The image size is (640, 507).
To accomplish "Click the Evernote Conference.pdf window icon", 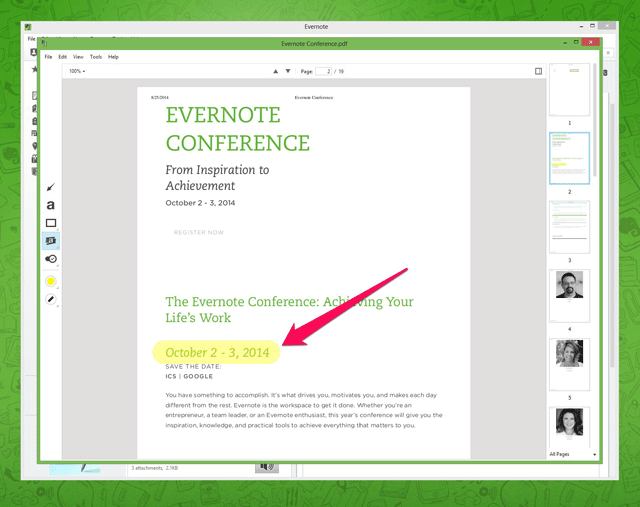I will pos(44,43).
